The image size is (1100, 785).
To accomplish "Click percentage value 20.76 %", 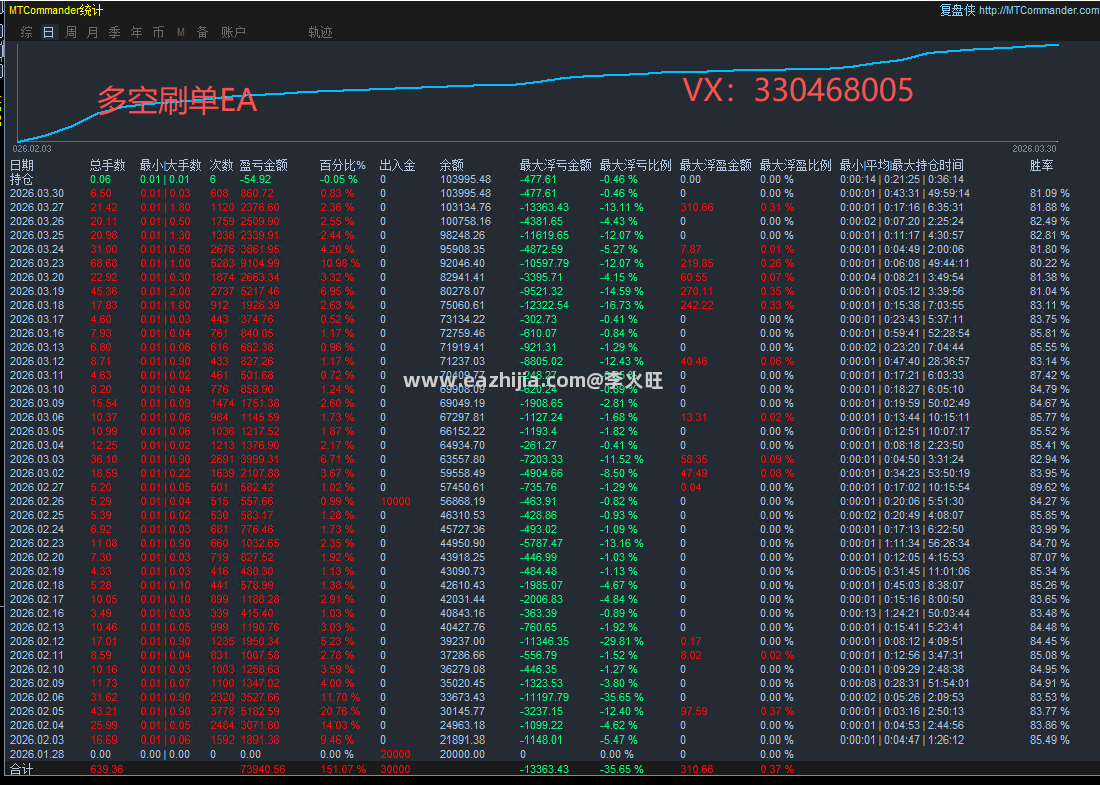I will (340, 711).
